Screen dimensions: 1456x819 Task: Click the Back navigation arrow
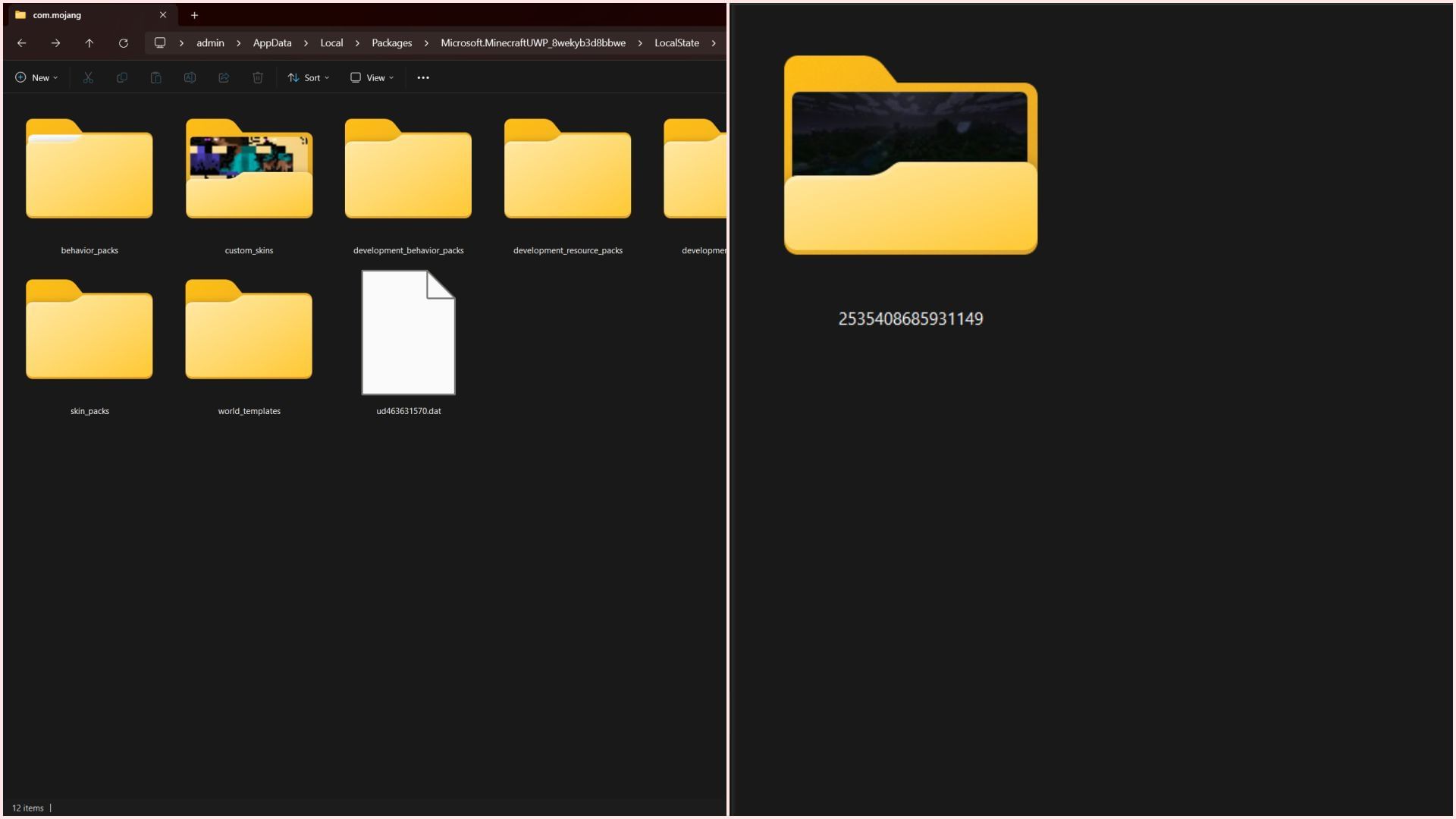click(x=22, y=43)
